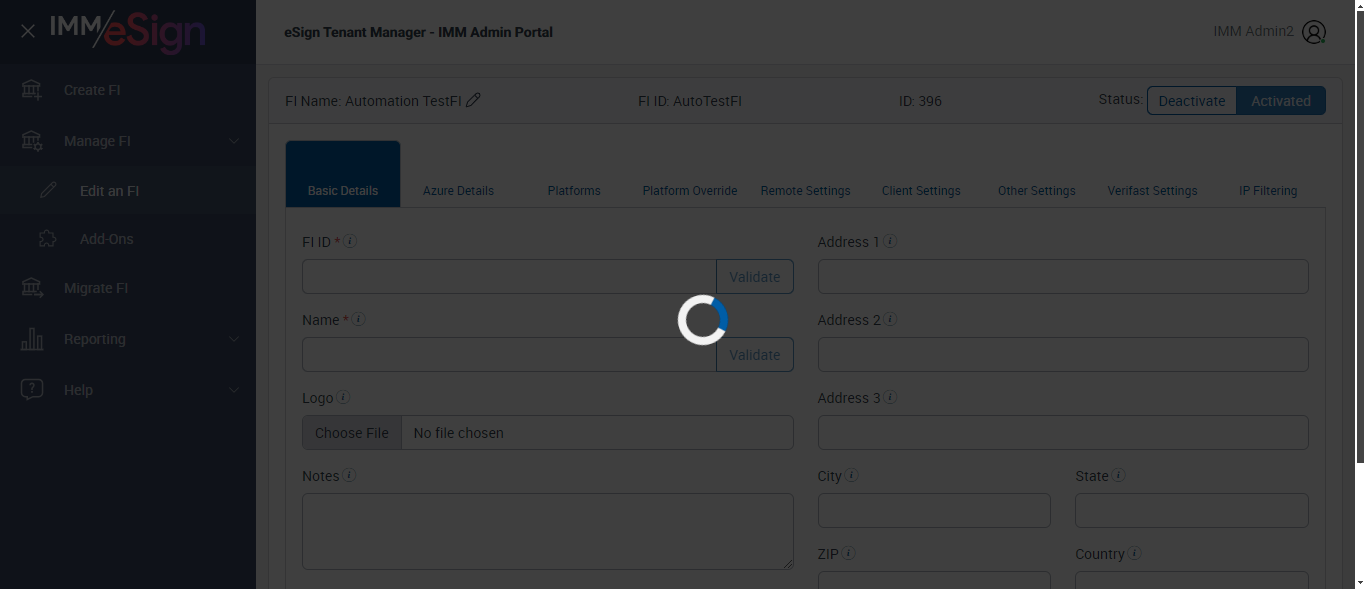Click into the City field
This screenshot has height=589, width=1366.
pos(934,510)
